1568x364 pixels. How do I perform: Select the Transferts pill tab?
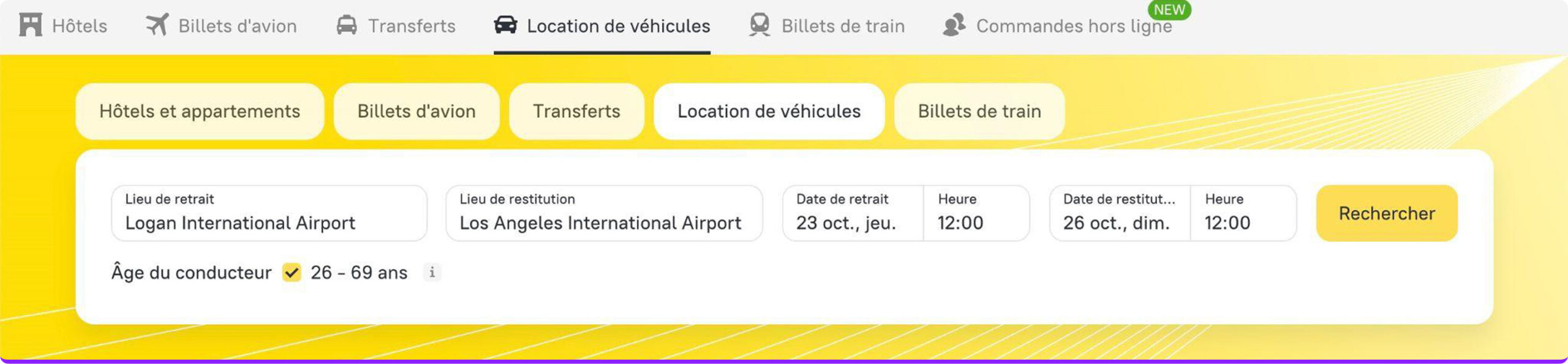tap(576, 112)
